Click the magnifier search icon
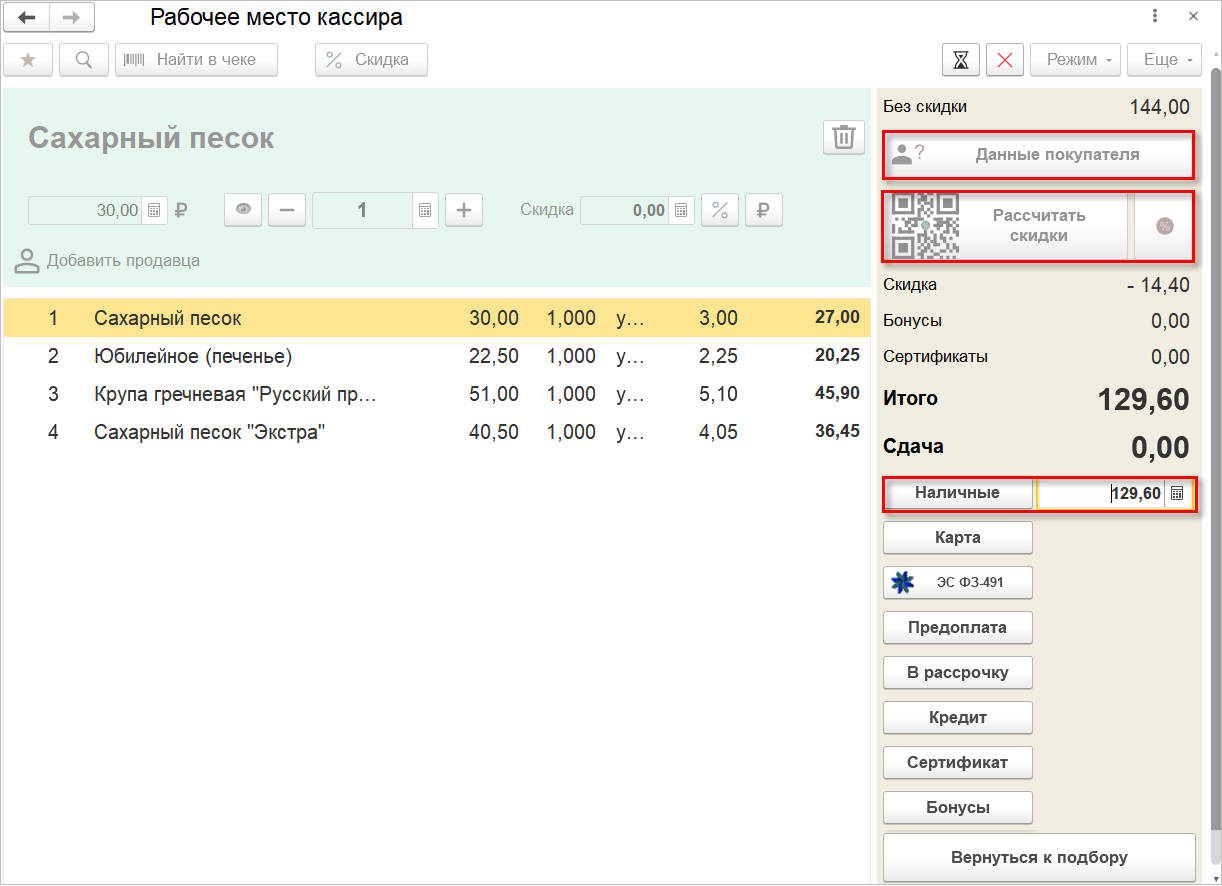 tap(84, 60)
